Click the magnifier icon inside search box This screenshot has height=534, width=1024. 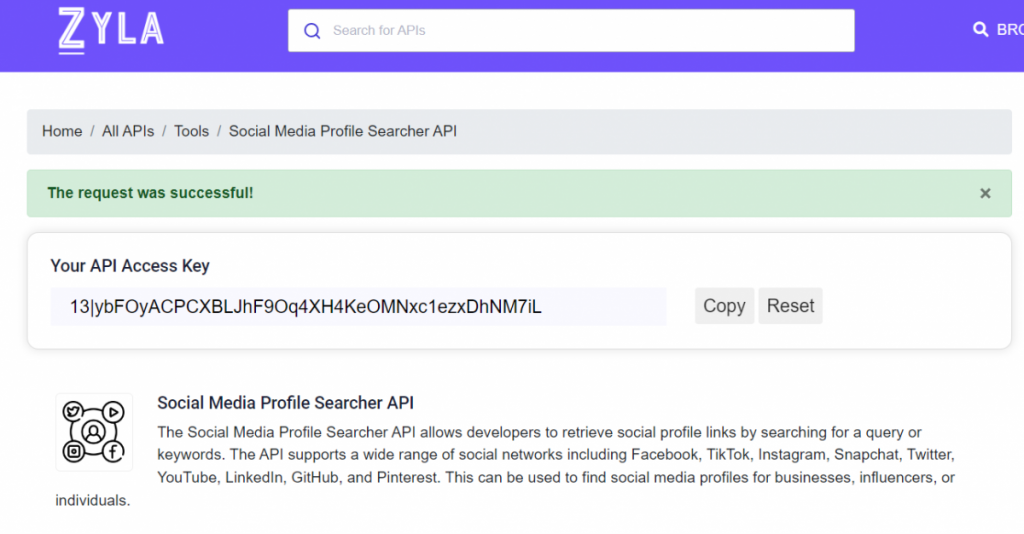point(312,31)
